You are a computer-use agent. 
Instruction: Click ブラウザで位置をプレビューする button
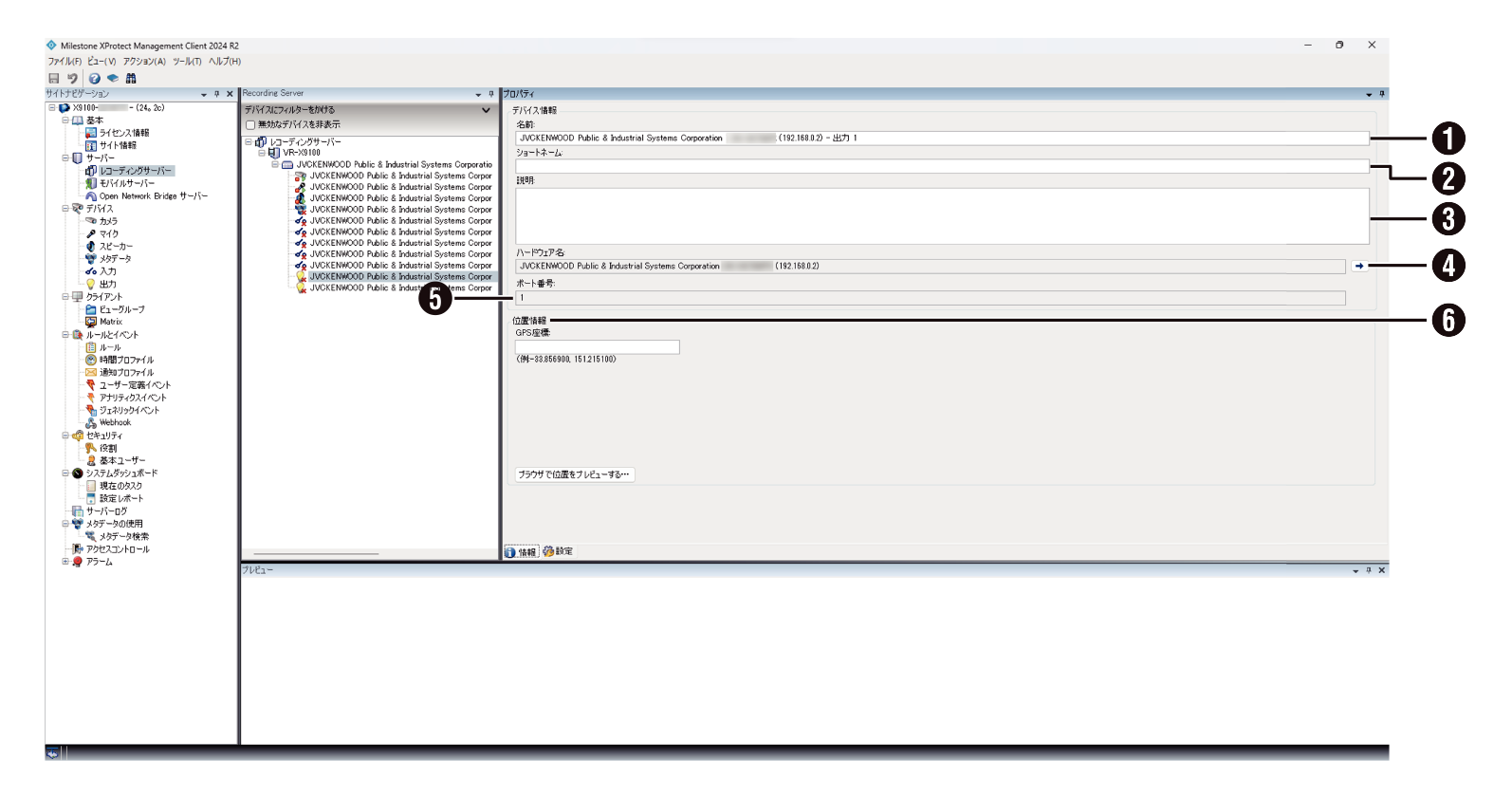[x=574, y=474]
